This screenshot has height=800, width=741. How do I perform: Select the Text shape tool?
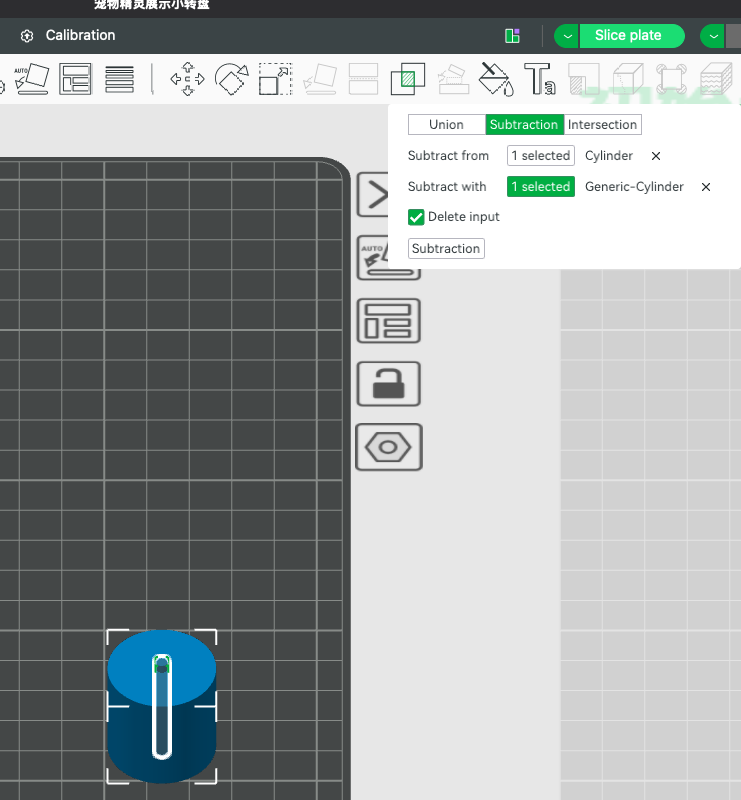click(x=540, y=79)
